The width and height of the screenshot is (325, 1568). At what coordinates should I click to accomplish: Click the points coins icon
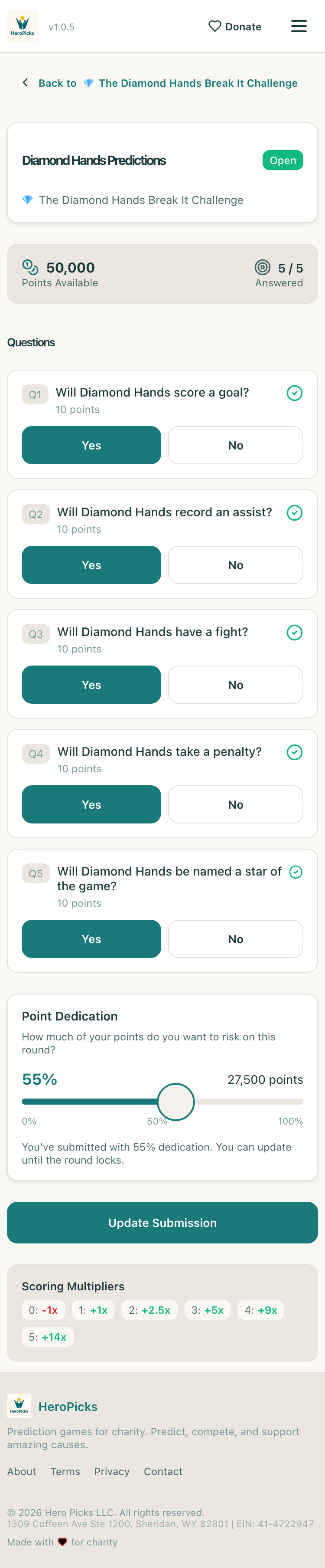click(30, 266)
